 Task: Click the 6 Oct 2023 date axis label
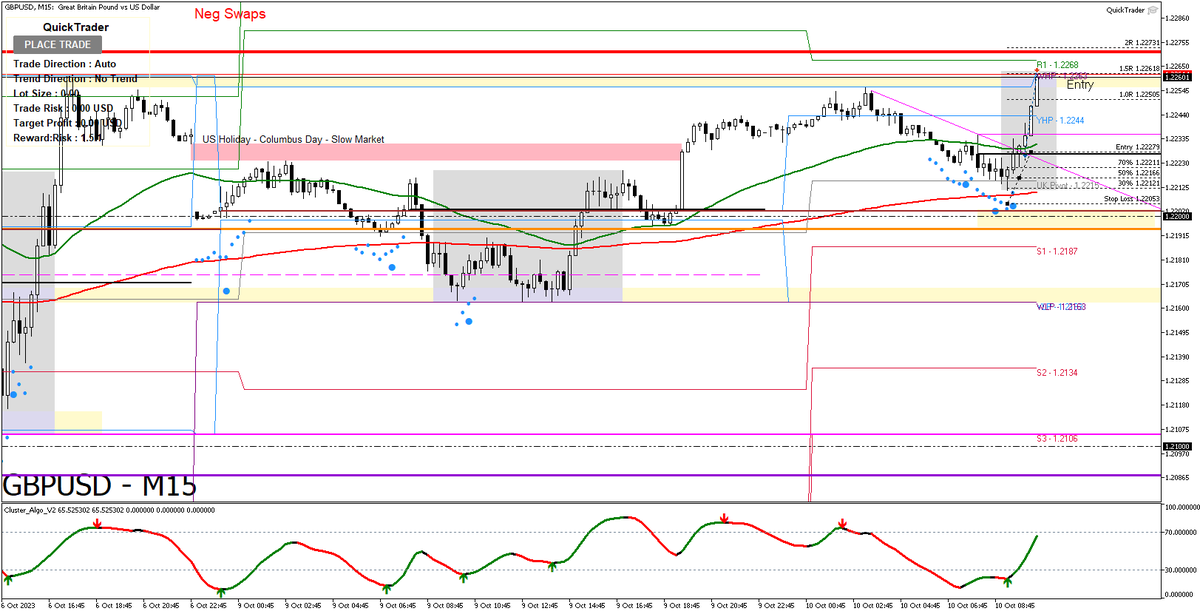click(x=18, y=606)
